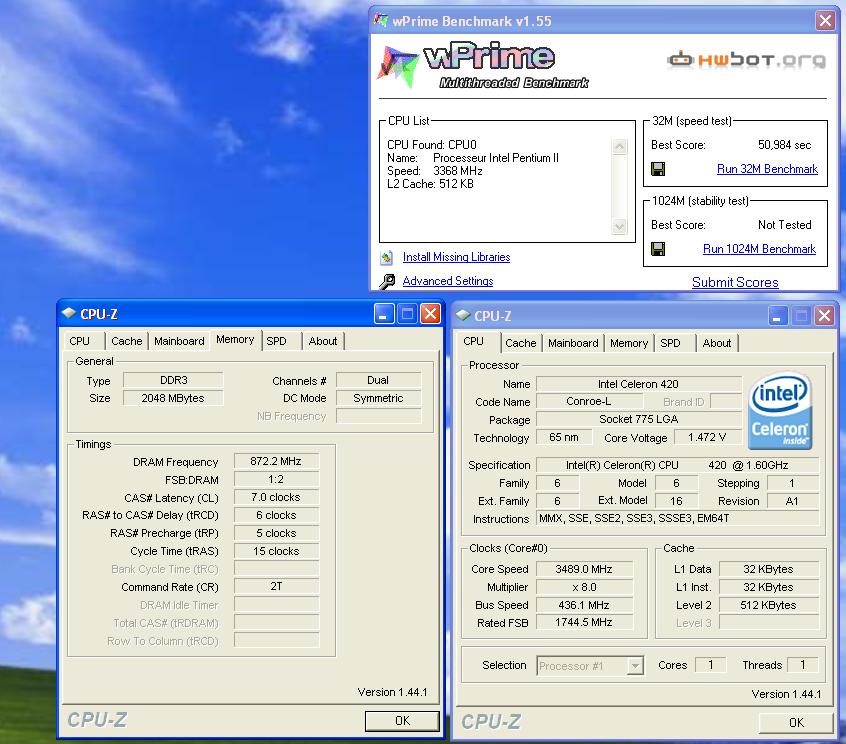Open Install Missing Libraries link
Image resolution: width=846 pixels, height=744 pixels.
click(456, 257)
